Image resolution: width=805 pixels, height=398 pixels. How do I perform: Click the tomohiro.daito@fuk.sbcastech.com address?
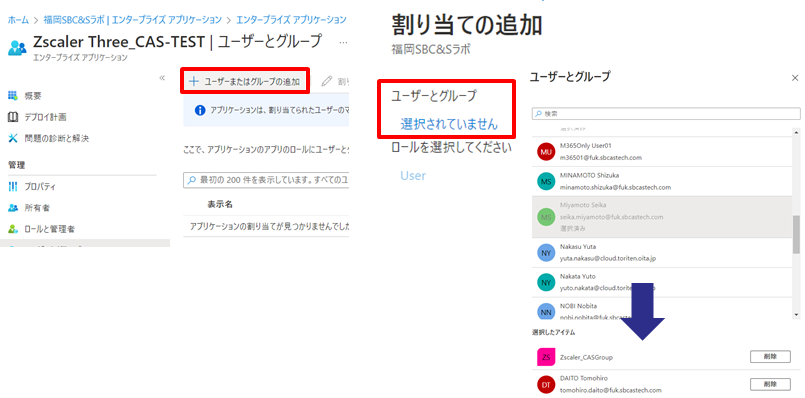(x=611, y=390)
